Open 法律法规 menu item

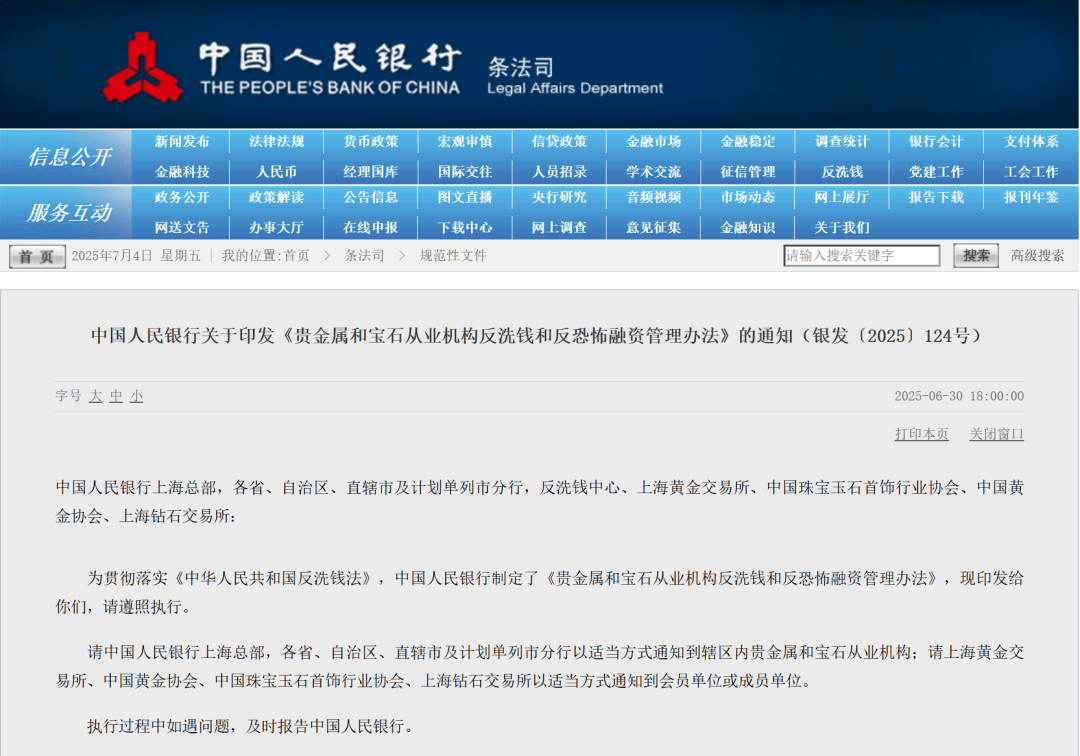pos(276,142)
